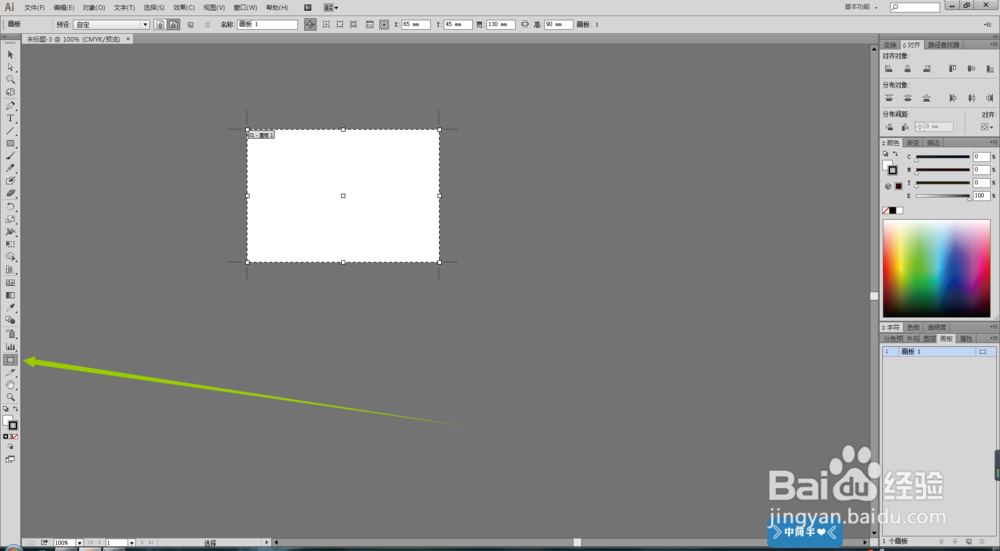Select the Zoom magnifier tool
Image resolution: width=1000 pixels, height=551 pixels.
pos(10,397)
